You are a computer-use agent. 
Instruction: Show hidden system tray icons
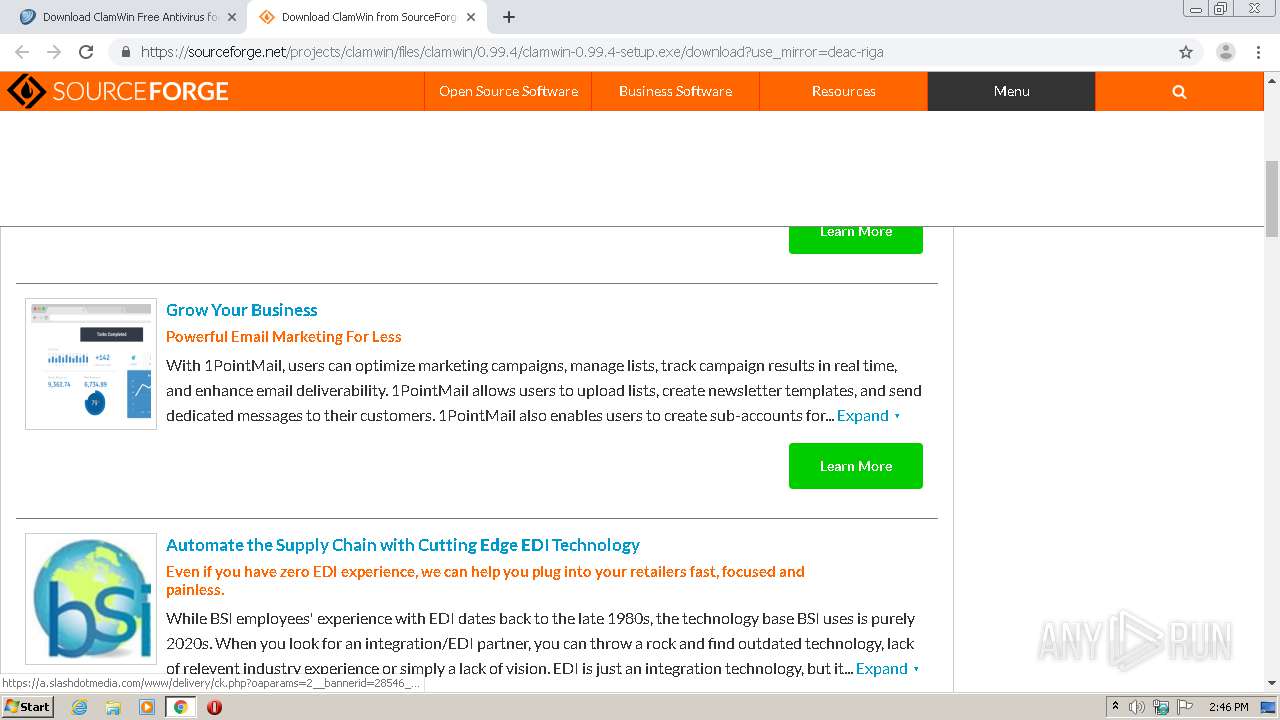[x=1115, y=707]
